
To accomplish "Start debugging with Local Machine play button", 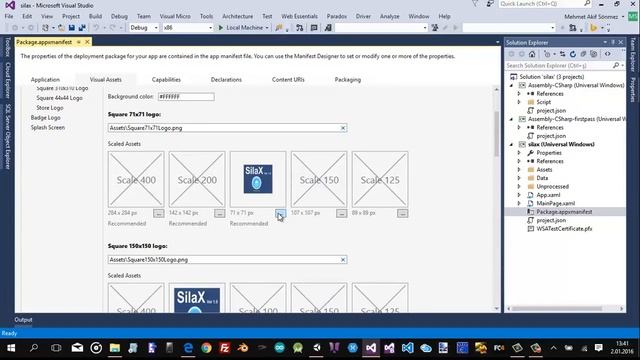I will (221, 28).
